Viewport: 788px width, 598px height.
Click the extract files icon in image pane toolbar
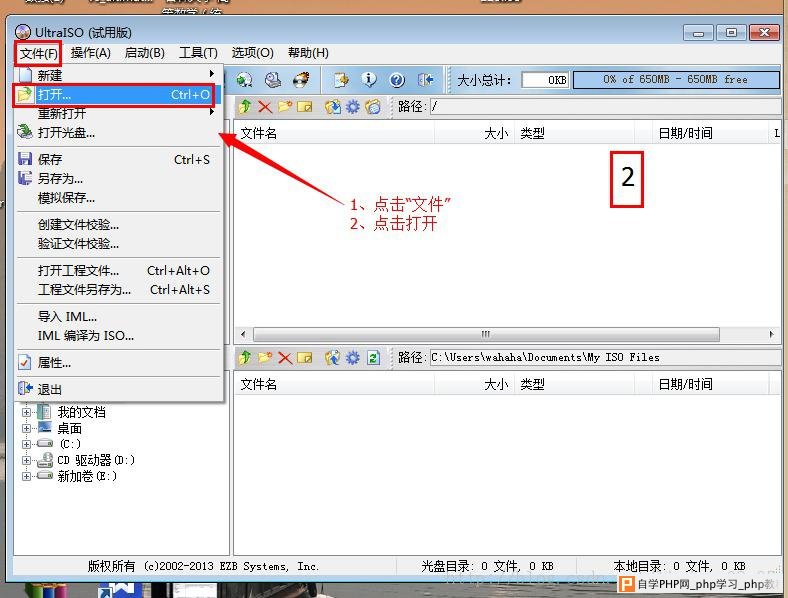[332, 107]
